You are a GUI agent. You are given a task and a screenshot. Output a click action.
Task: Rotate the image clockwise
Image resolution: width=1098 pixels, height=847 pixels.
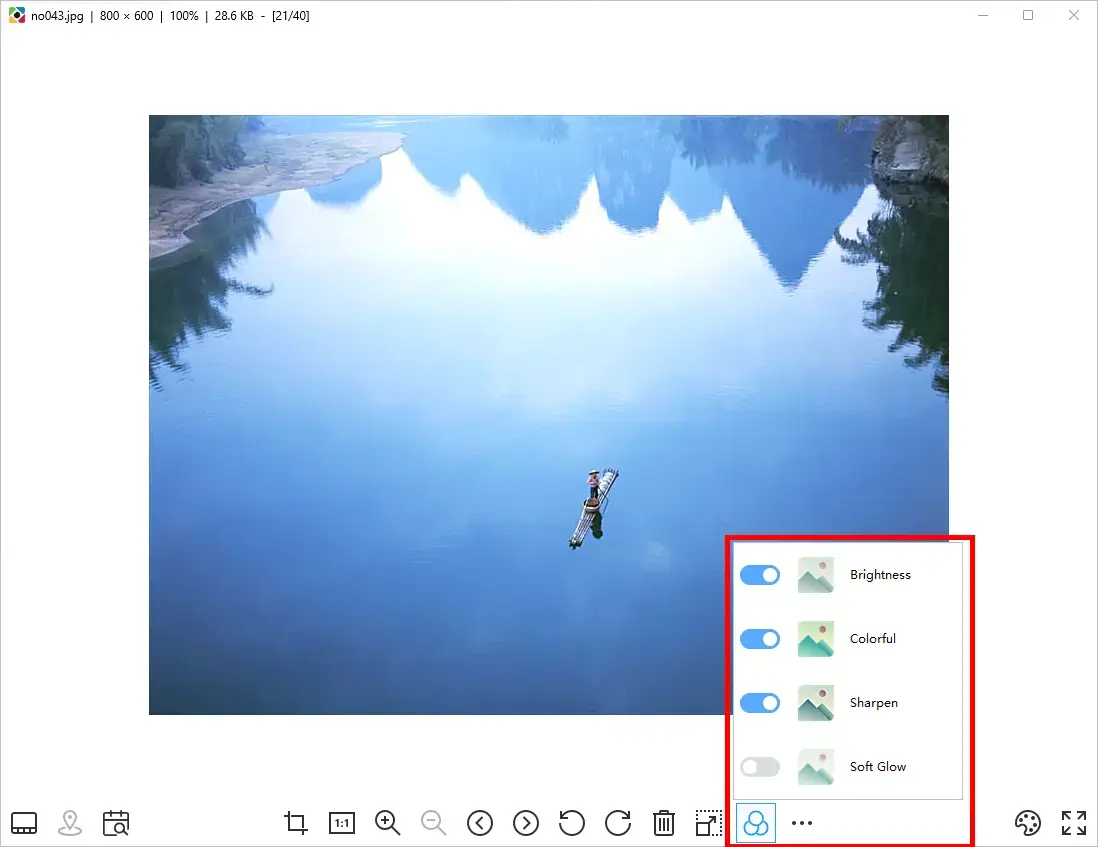(x=617, y=823)
